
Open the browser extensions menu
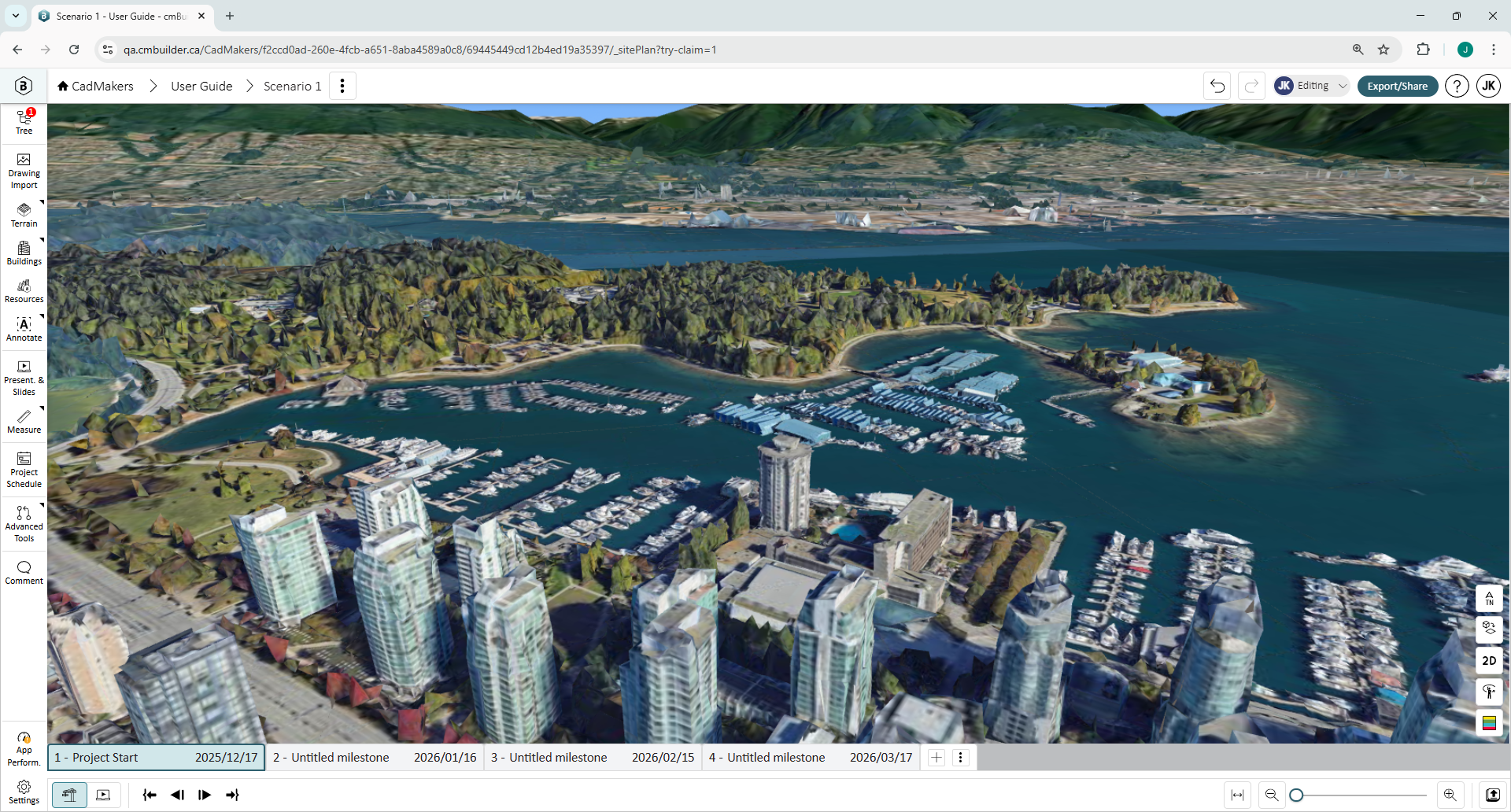click(x=1423, y=50)
